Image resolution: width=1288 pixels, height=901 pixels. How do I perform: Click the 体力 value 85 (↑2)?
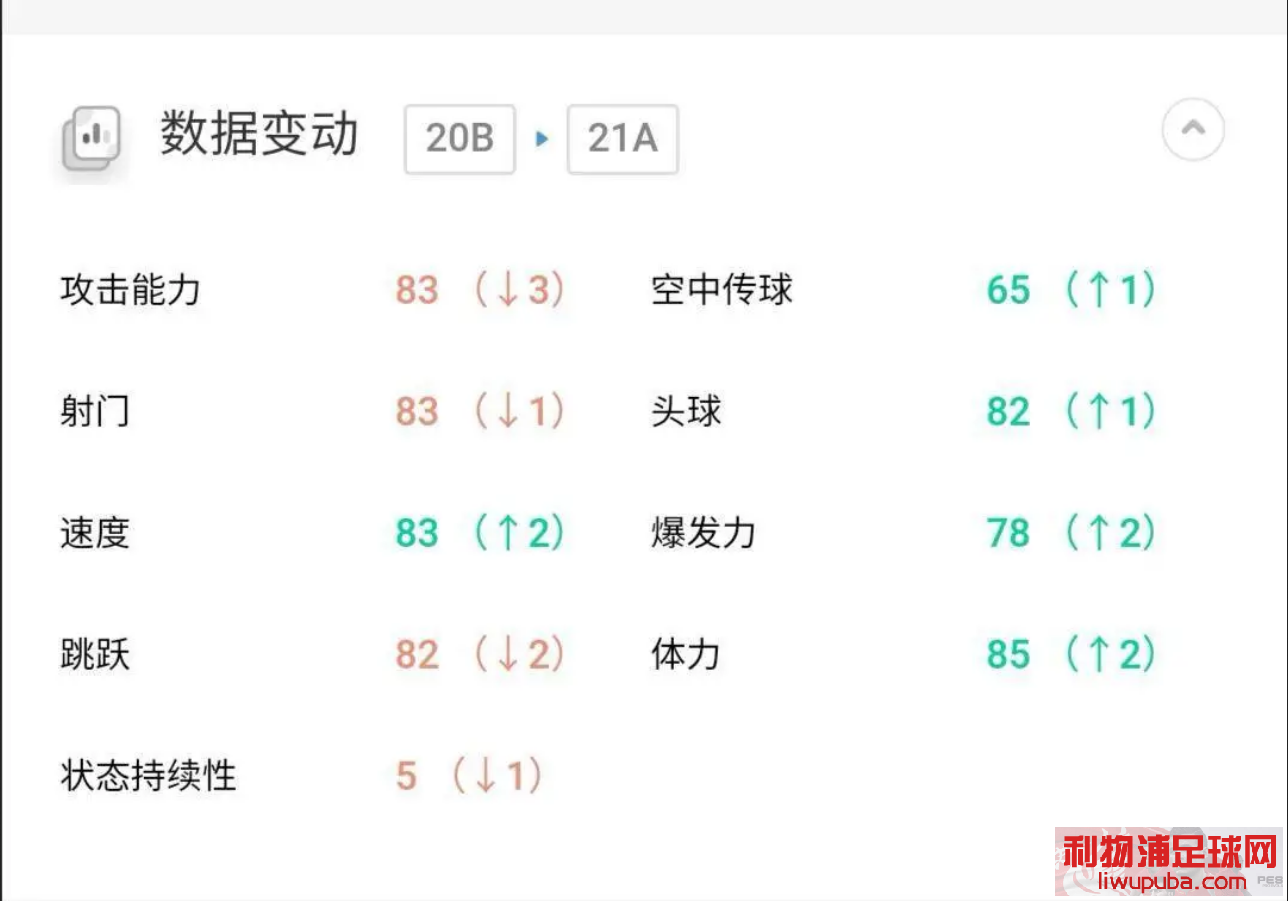tap(1072, 655)
